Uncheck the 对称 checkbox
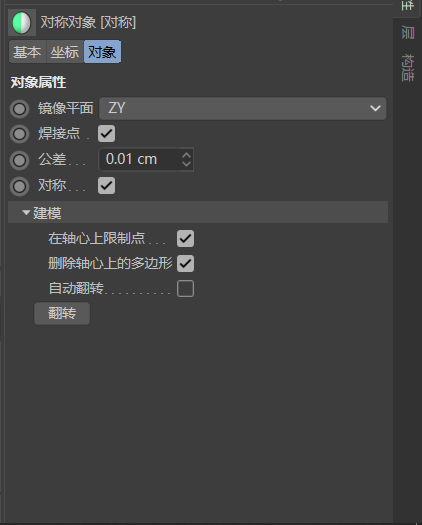 [x=107, y=185]
